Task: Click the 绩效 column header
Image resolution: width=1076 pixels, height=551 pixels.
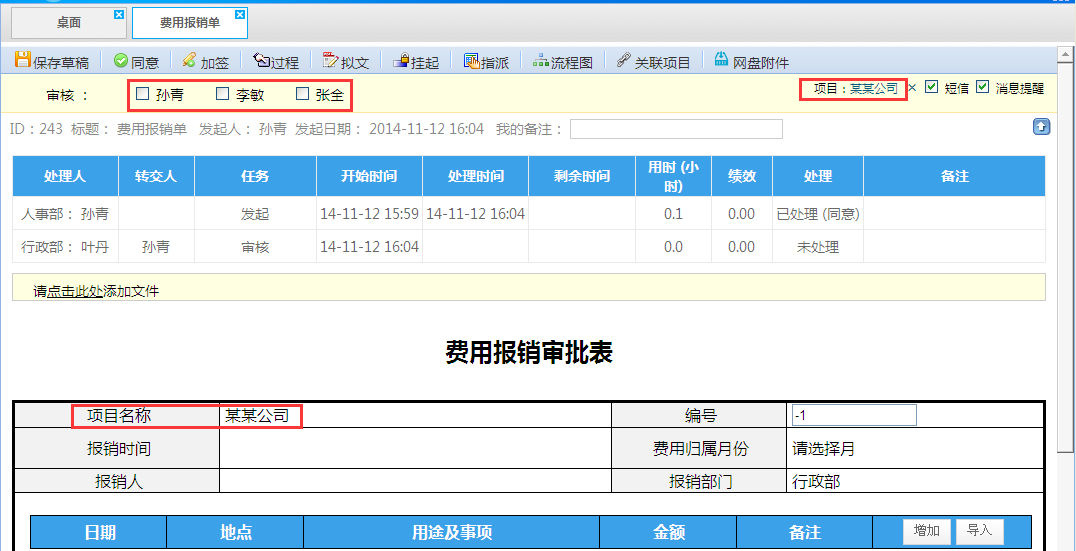Action: click(x=742, y=176)
